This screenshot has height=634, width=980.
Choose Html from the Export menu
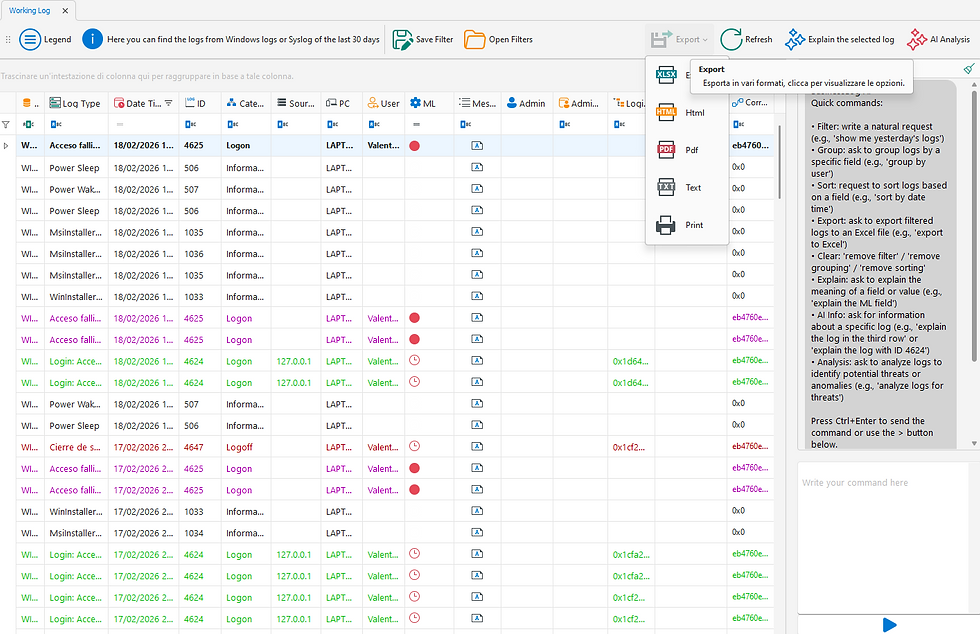(686, 113)
